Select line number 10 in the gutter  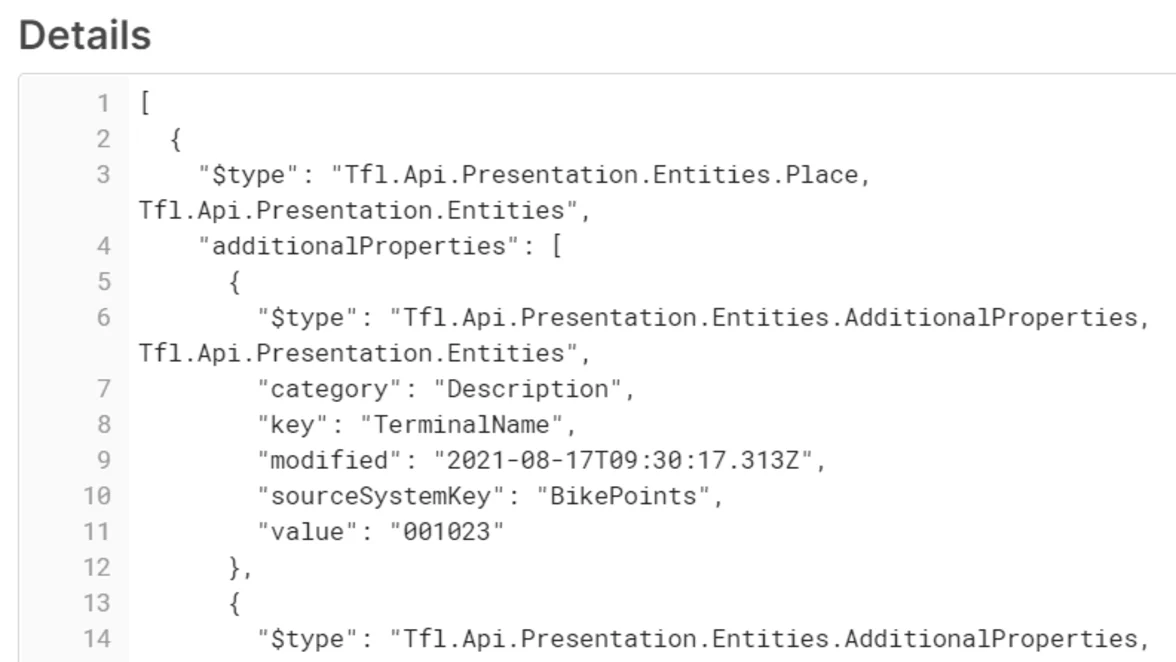(x=98, y=496)
